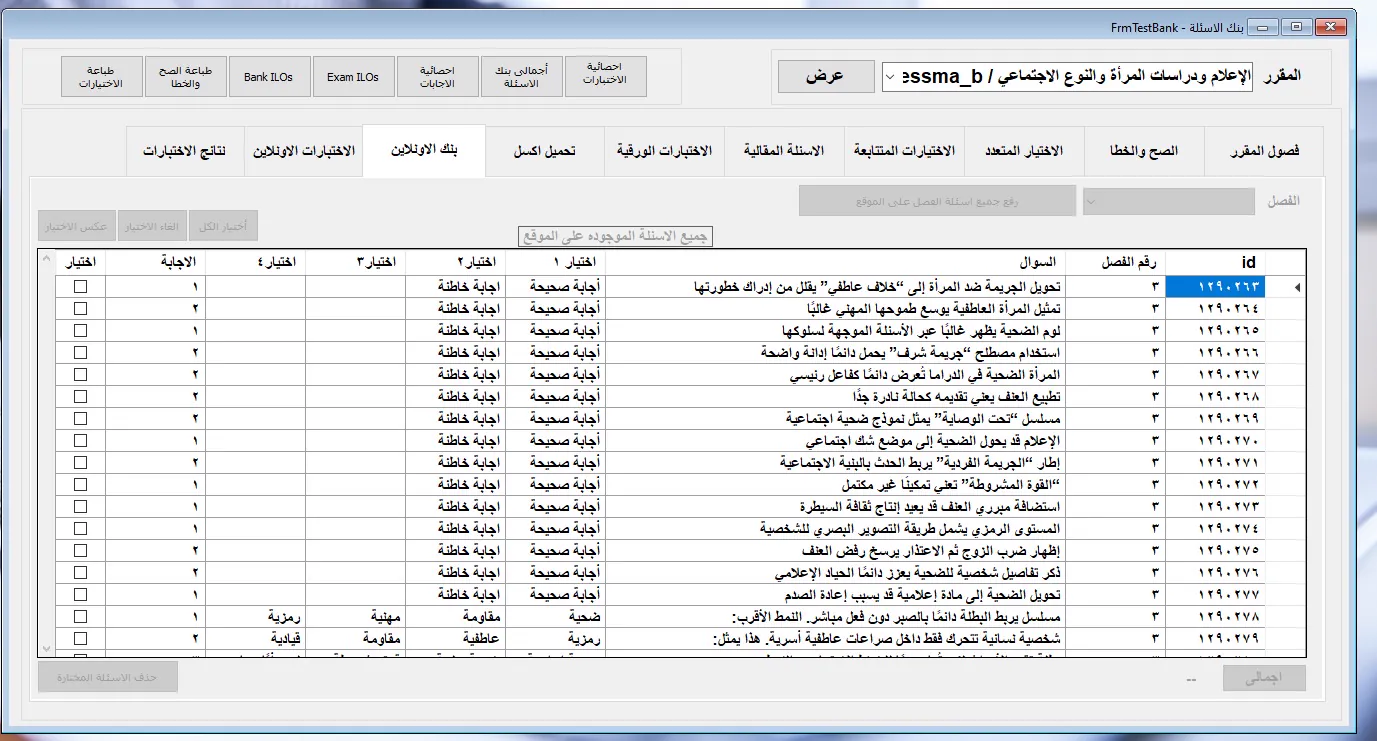The image size is (1377, 741).
Task: Open the Bank ILOs button
Action: 269,76
